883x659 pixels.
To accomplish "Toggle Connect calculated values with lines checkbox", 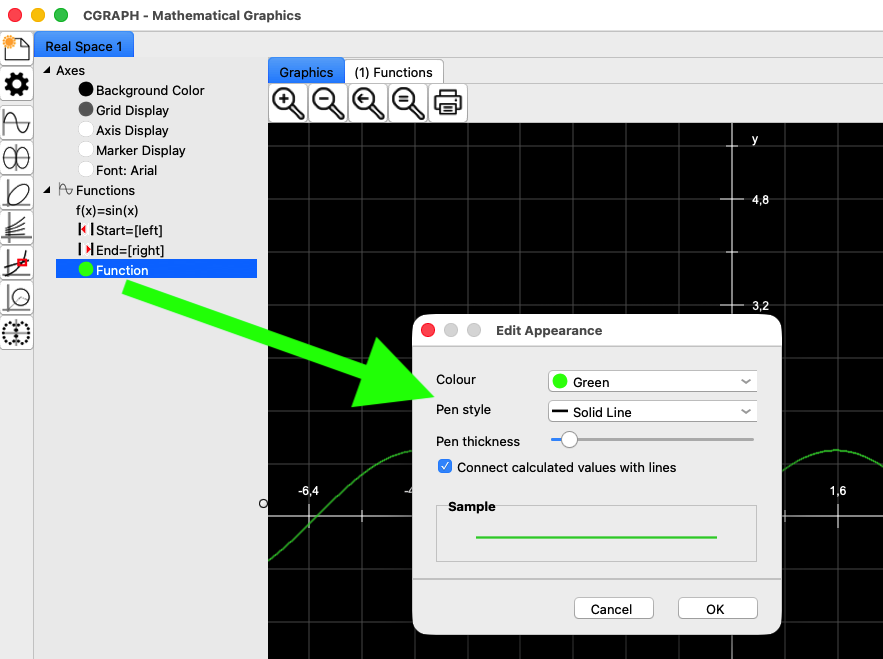I will pos(445,467).
